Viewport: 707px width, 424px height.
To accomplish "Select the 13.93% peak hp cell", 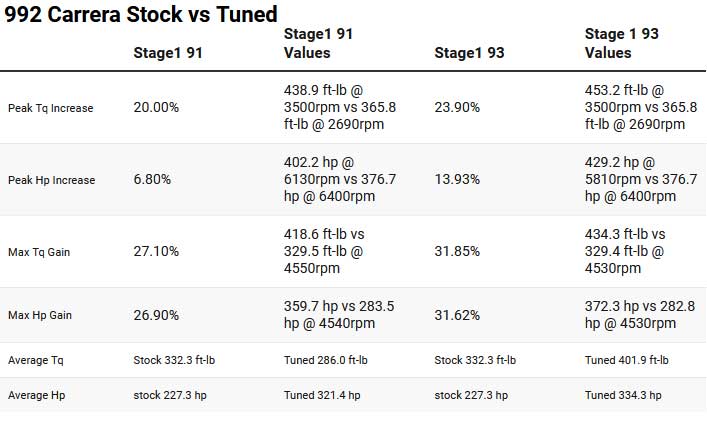I will pyautogui.click(x=457, y=180).
